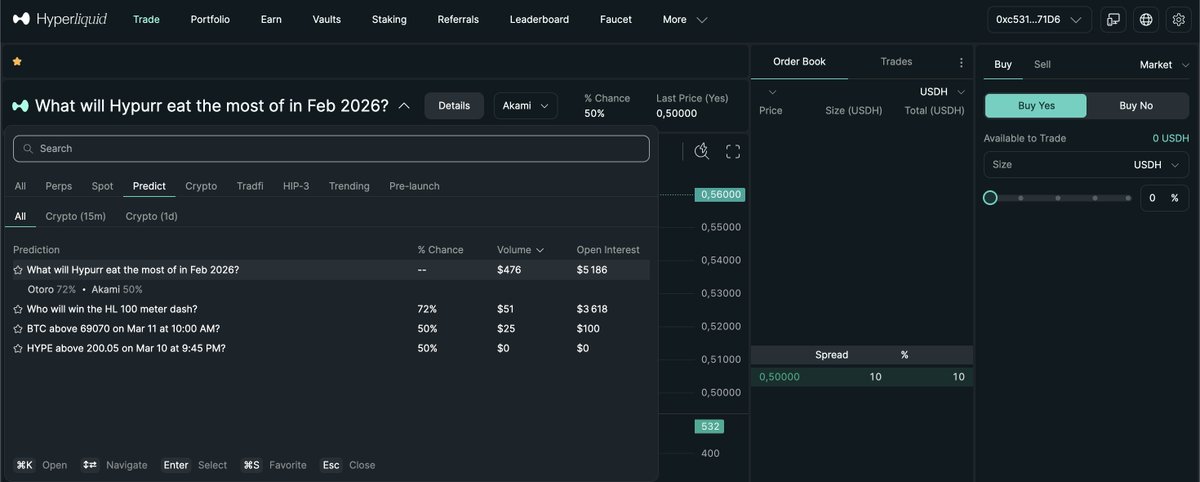1200x482 pixels.
Task: Open Referrals page
Action: click(x=458, y=19)
